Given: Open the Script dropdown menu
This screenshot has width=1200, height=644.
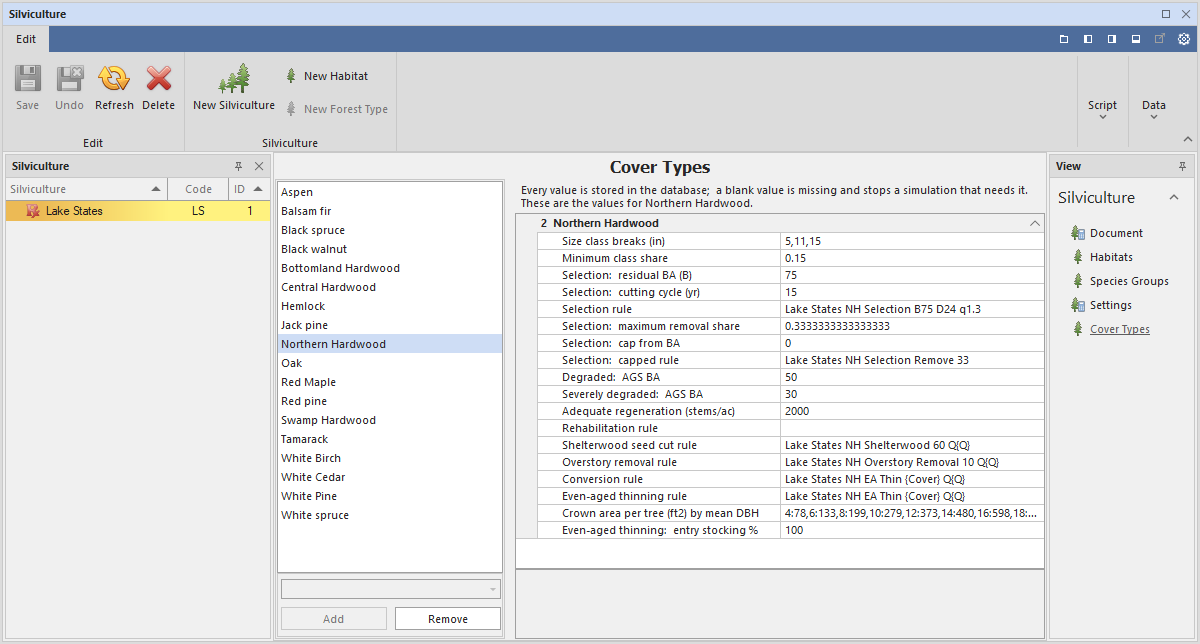Looking at the screenshot, I should (x=1103, y=109).
